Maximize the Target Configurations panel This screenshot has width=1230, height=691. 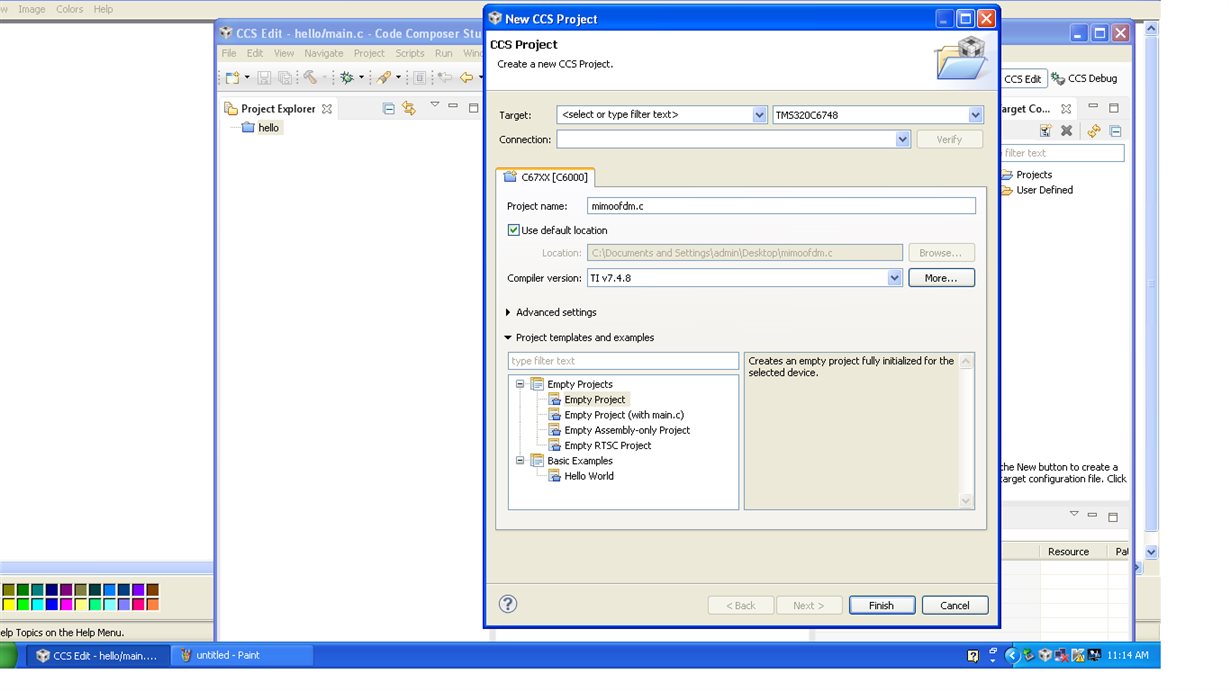click(x=1114, y=107)
